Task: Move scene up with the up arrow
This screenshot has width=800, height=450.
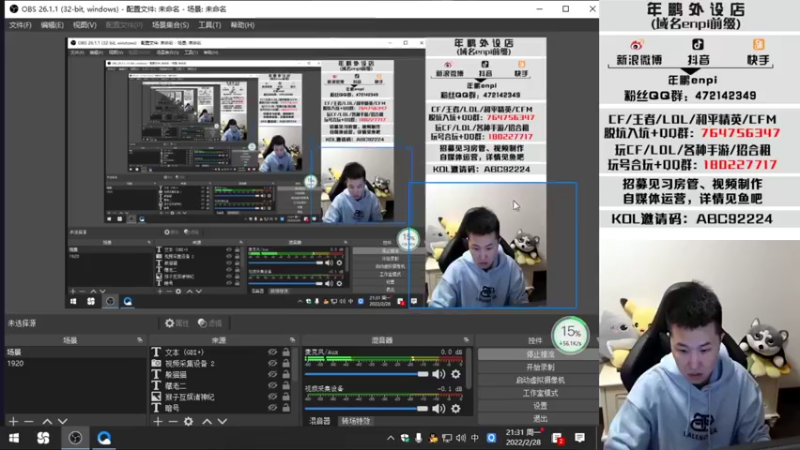Action: [47, 421]
